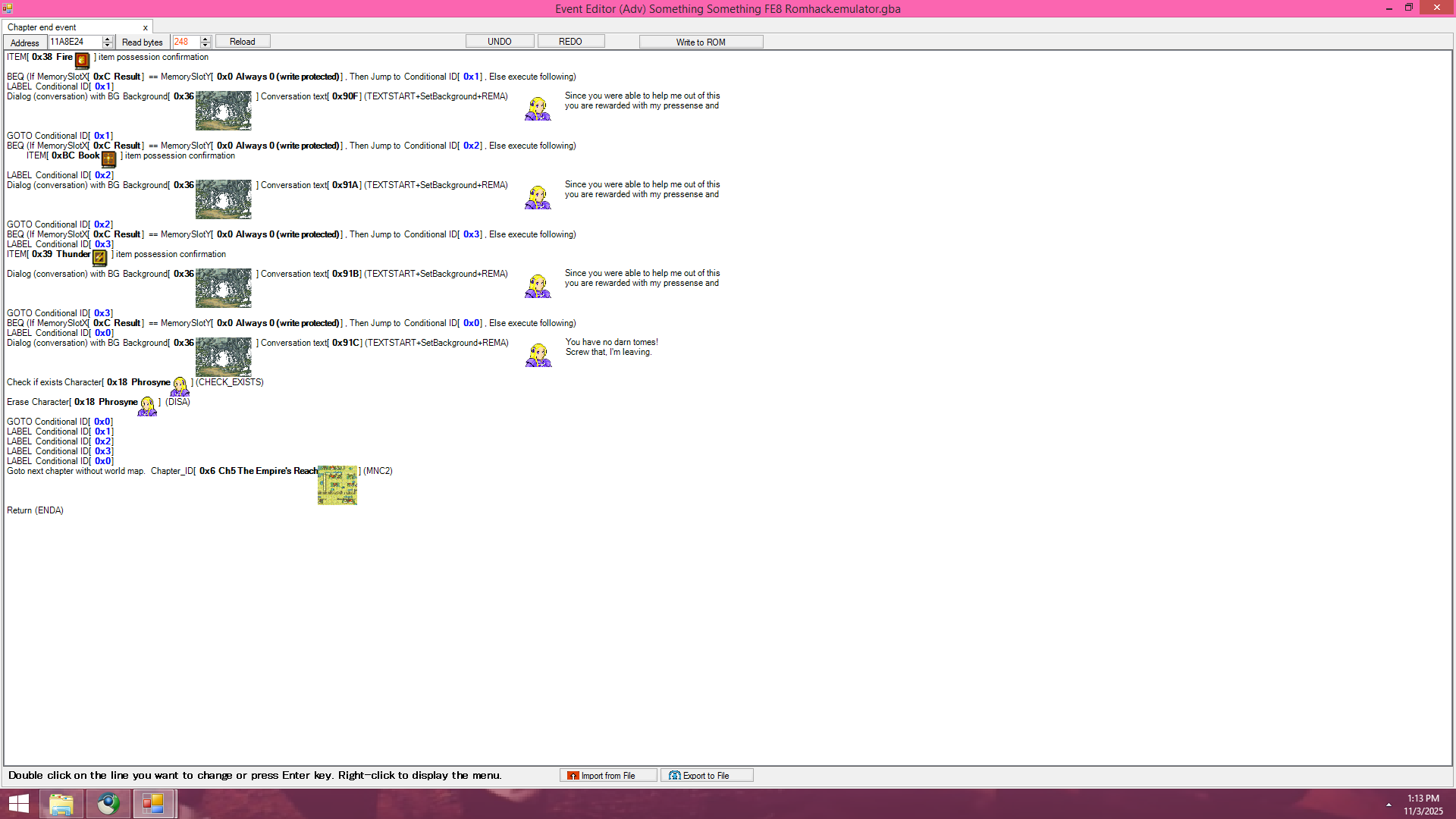The width and height of the screenshot is (1456, 819).
Task: Show hidden icons in system tray
Action: pyautogui.click(x=1389, y=804)
